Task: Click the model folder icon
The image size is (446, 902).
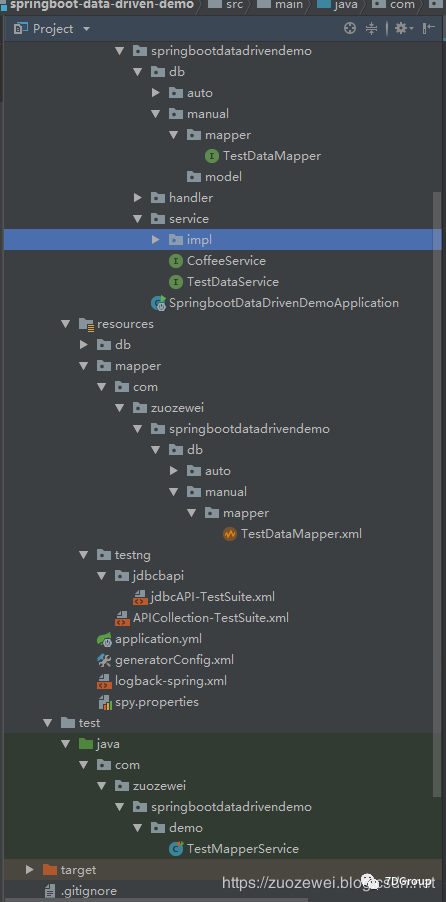Action: point(194,177)
